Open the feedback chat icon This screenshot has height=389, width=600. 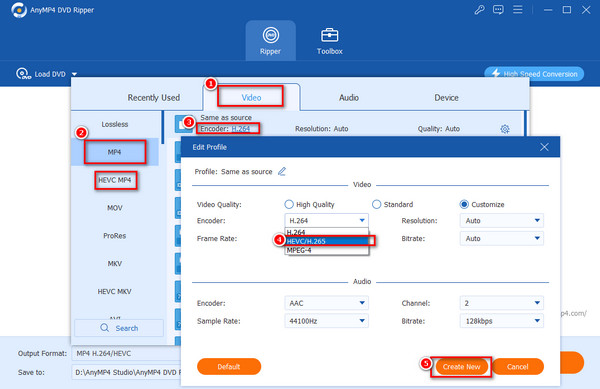[x=498, y=10]
